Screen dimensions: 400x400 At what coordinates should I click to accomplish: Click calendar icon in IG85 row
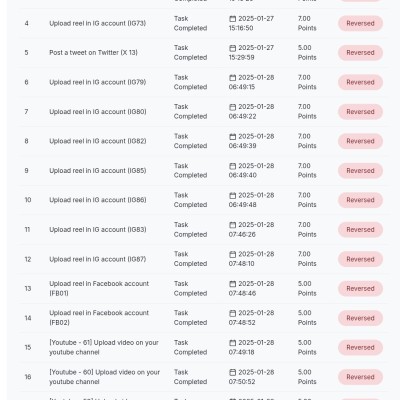point(232,166)
